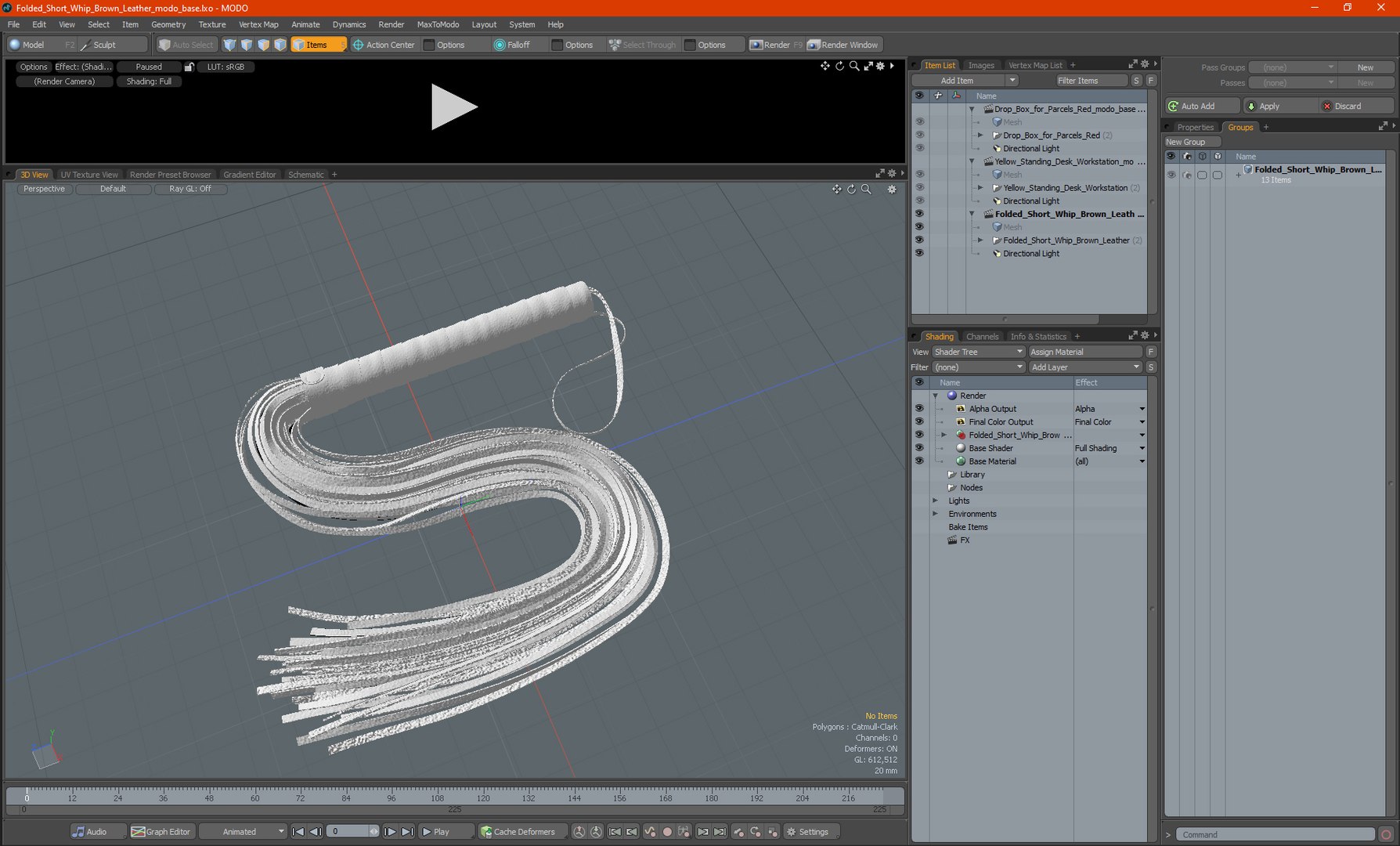The width and height of the screenshot is (1400, 846).
Task: Click frame 120 on the timeline ruler
Action: click(x=483, y=797)
